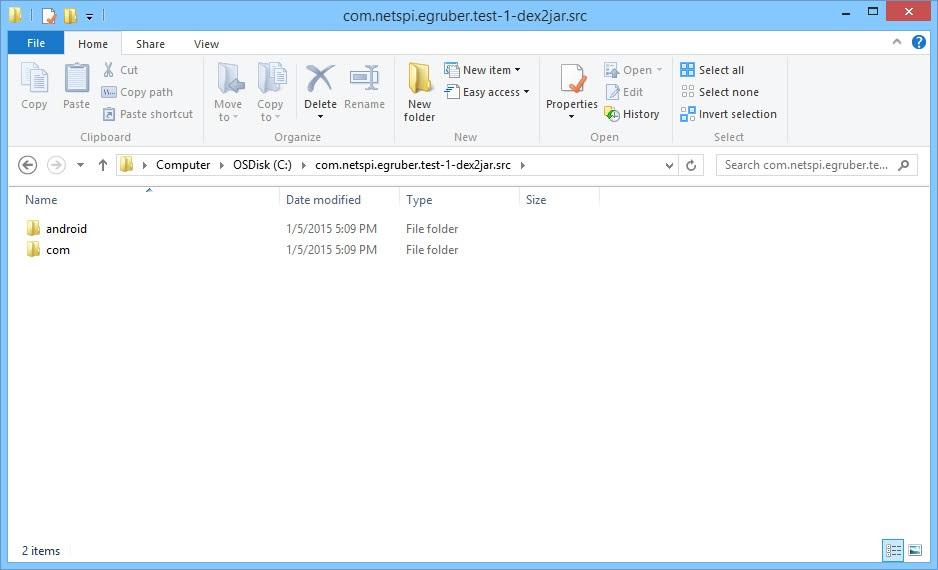This screenshot has height=570, width=938.
Task: Click the Delete icon in Organize group
Action: [320, 80]
